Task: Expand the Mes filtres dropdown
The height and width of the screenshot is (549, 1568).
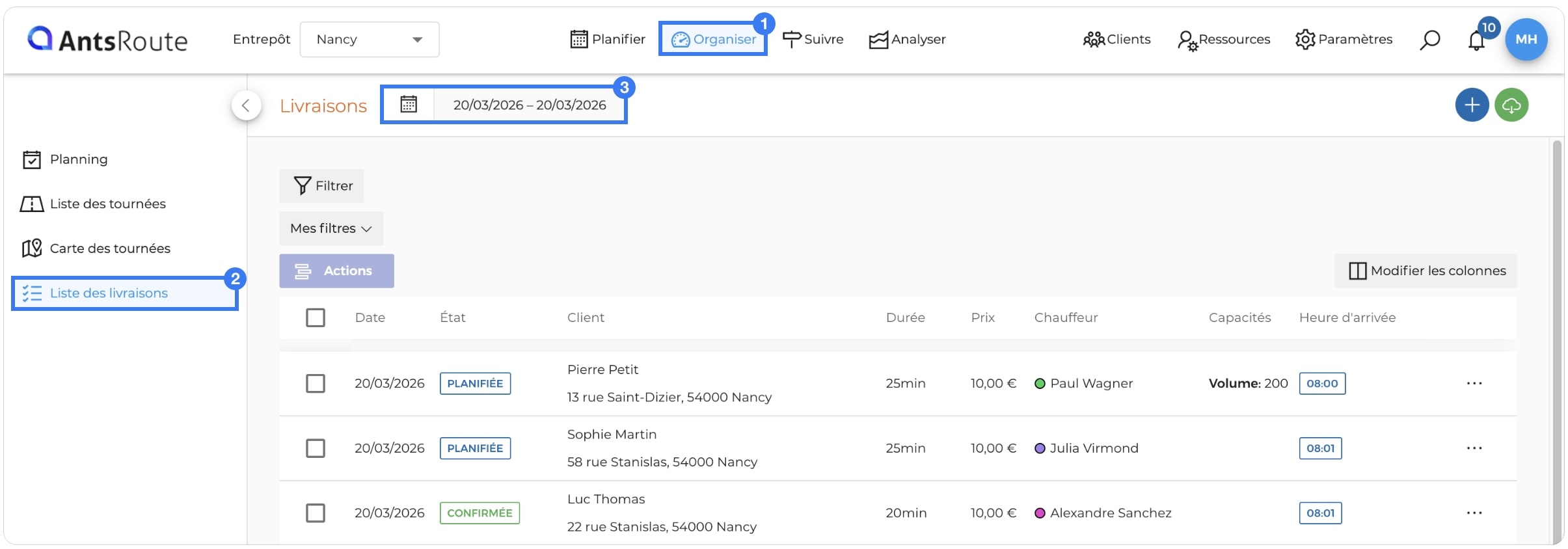Action: (x=331, y=228)
